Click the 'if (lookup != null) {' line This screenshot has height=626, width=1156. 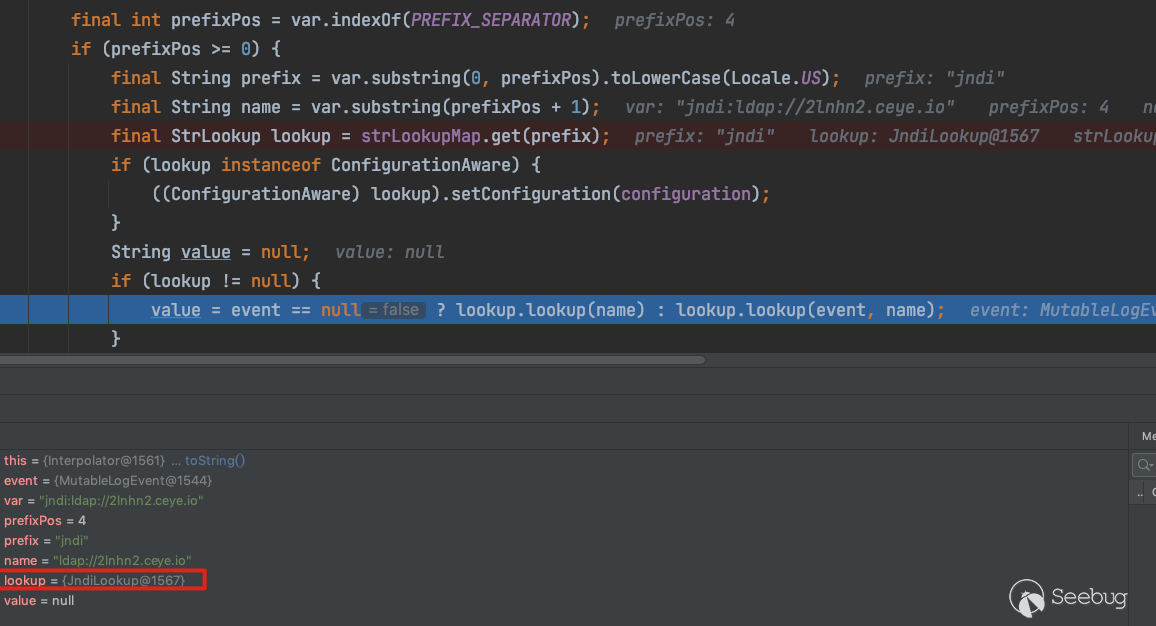pos(216,281)
